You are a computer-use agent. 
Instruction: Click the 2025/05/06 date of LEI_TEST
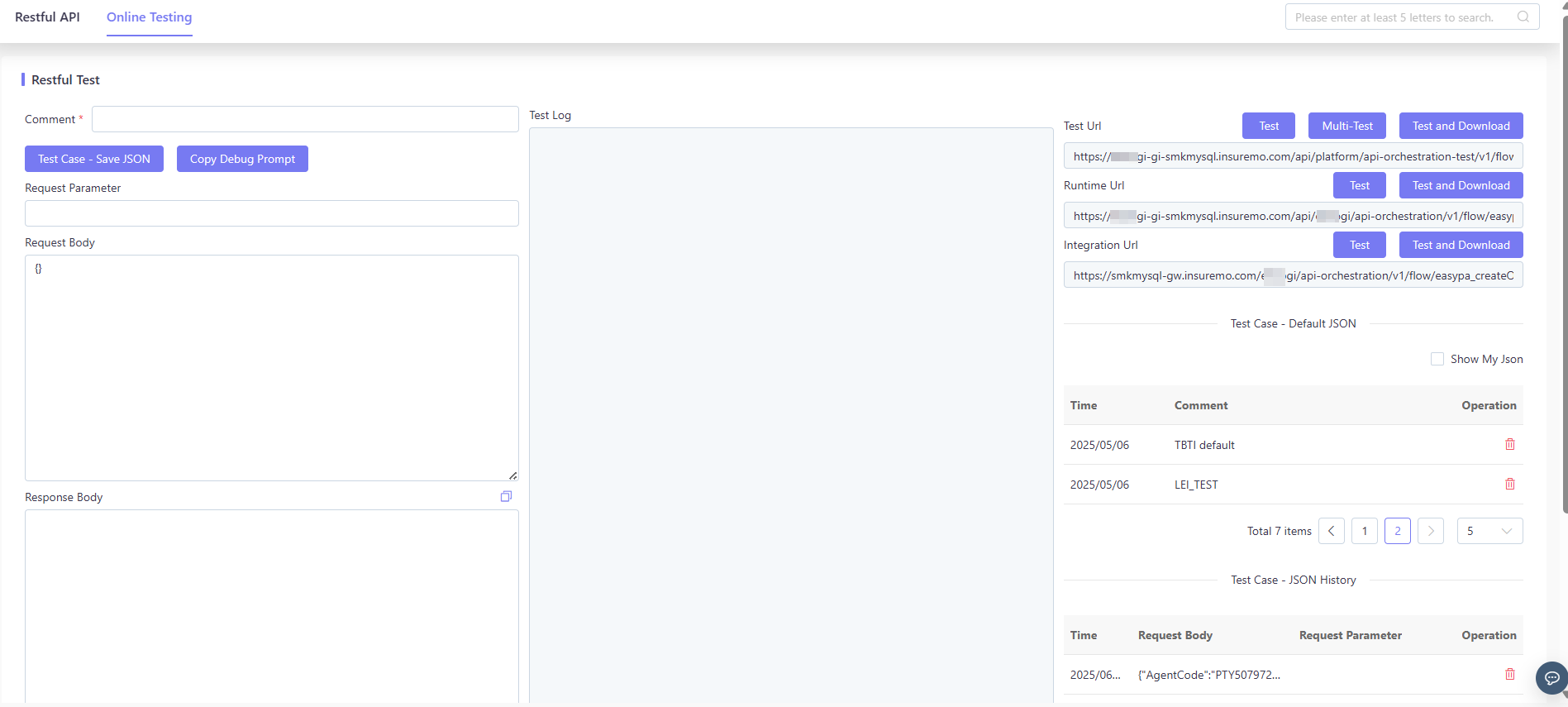pyautogui.click(x=1099, y=485)
